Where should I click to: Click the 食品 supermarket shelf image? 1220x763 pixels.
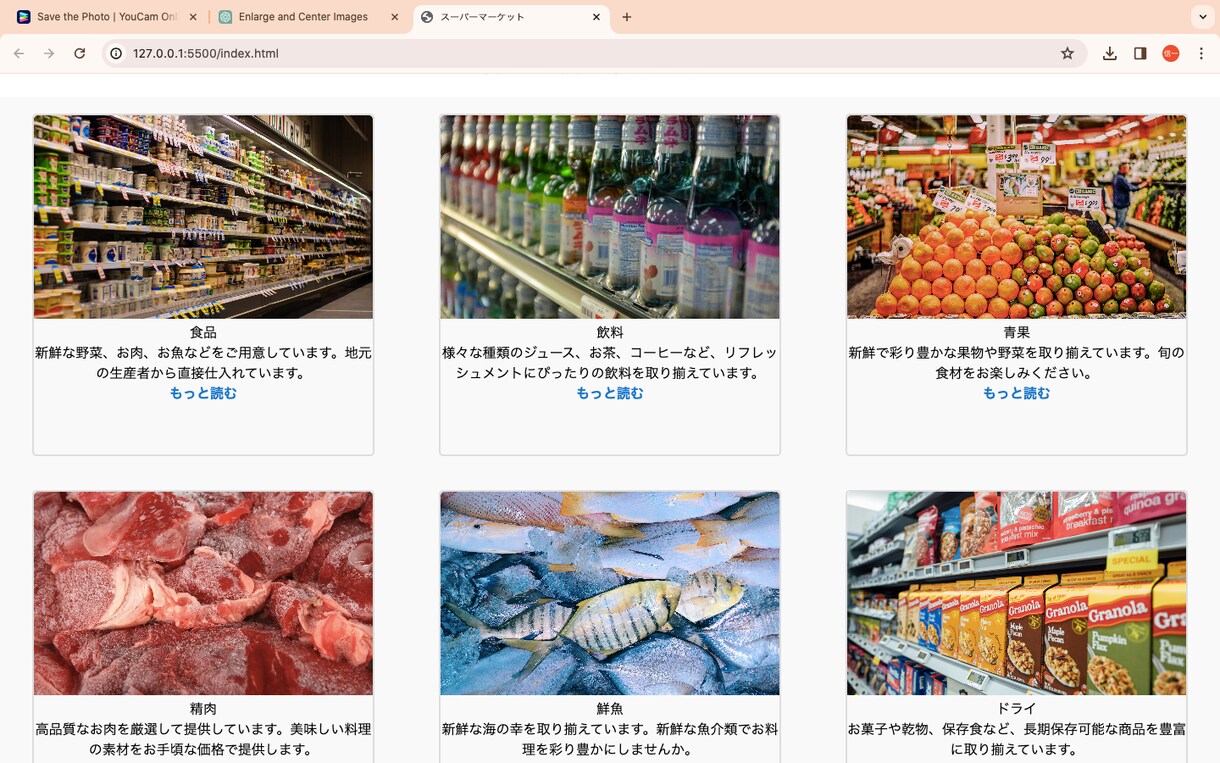tap(203, 217)
